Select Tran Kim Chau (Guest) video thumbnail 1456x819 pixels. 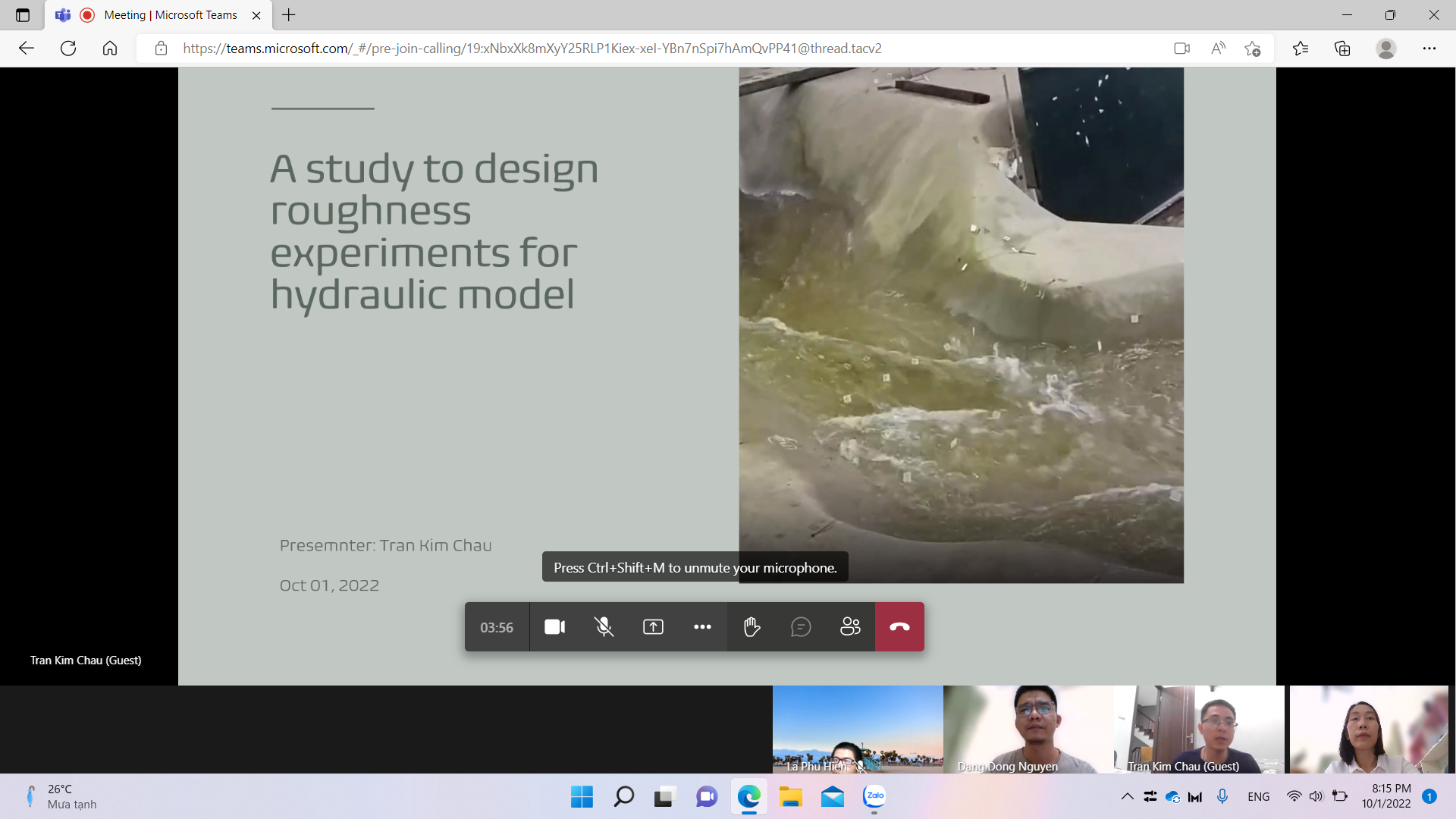click(1199, 729)
